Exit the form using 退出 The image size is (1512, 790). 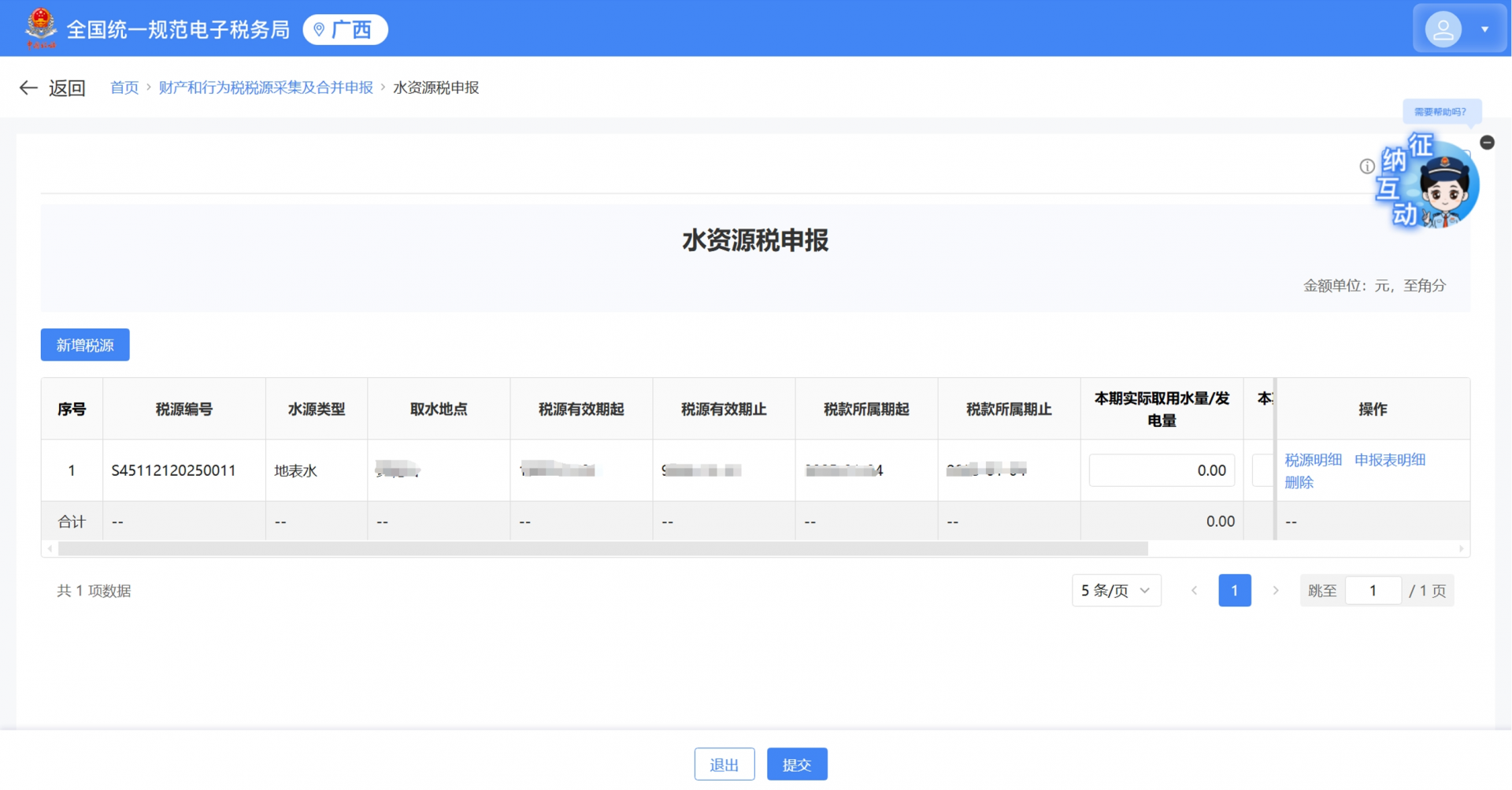(724, 763)
